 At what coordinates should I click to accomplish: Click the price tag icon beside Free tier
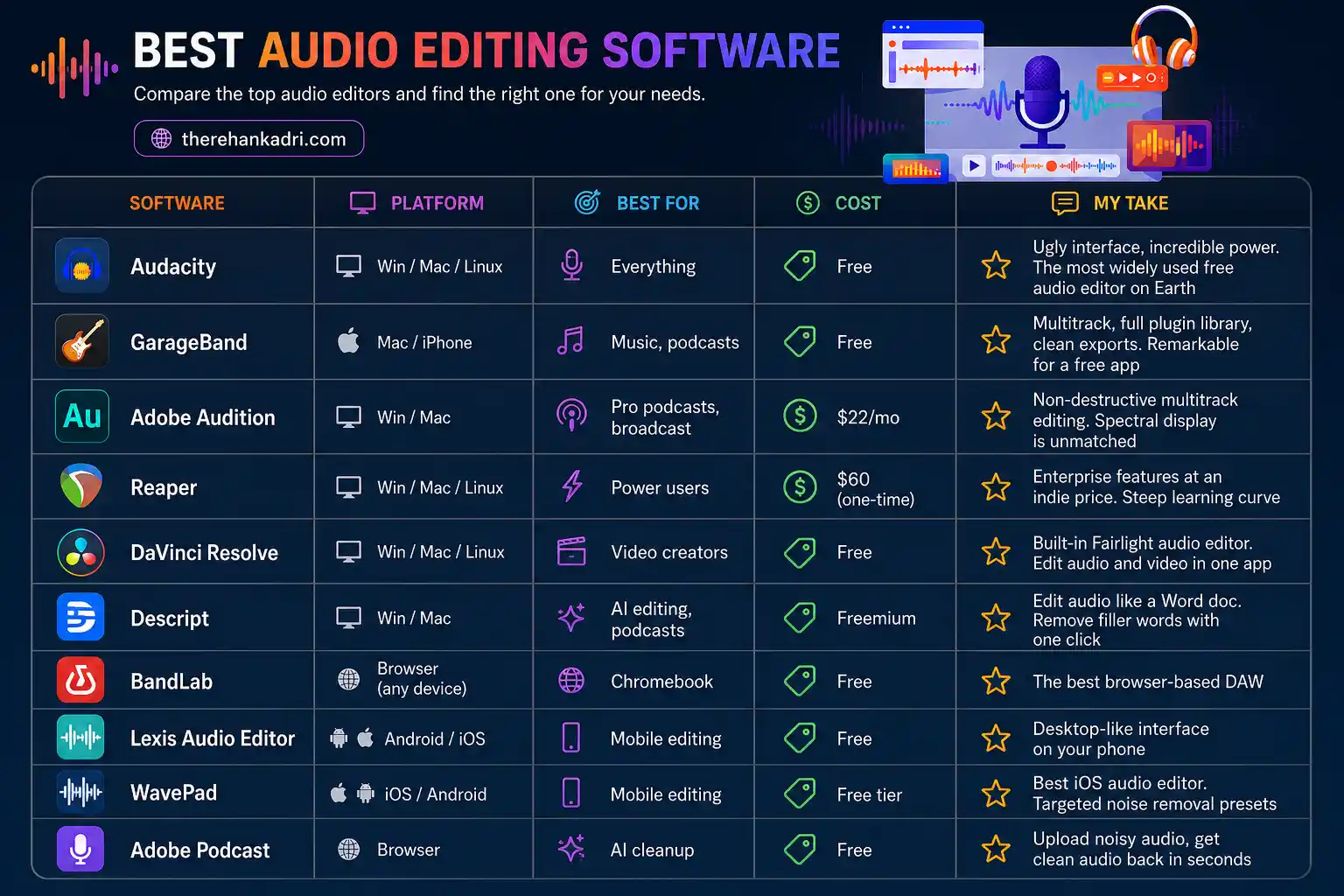pyautogui.click(x=800, y=794)
